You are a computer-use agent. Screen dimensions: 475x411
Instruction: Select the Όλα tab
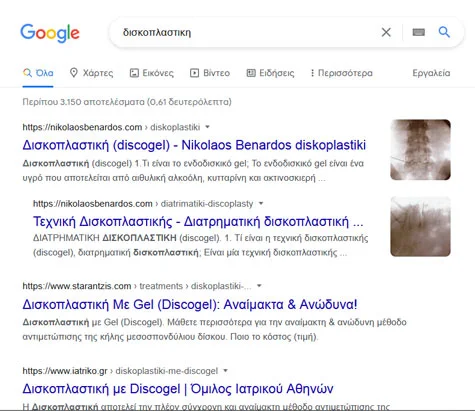coord(38,73)
